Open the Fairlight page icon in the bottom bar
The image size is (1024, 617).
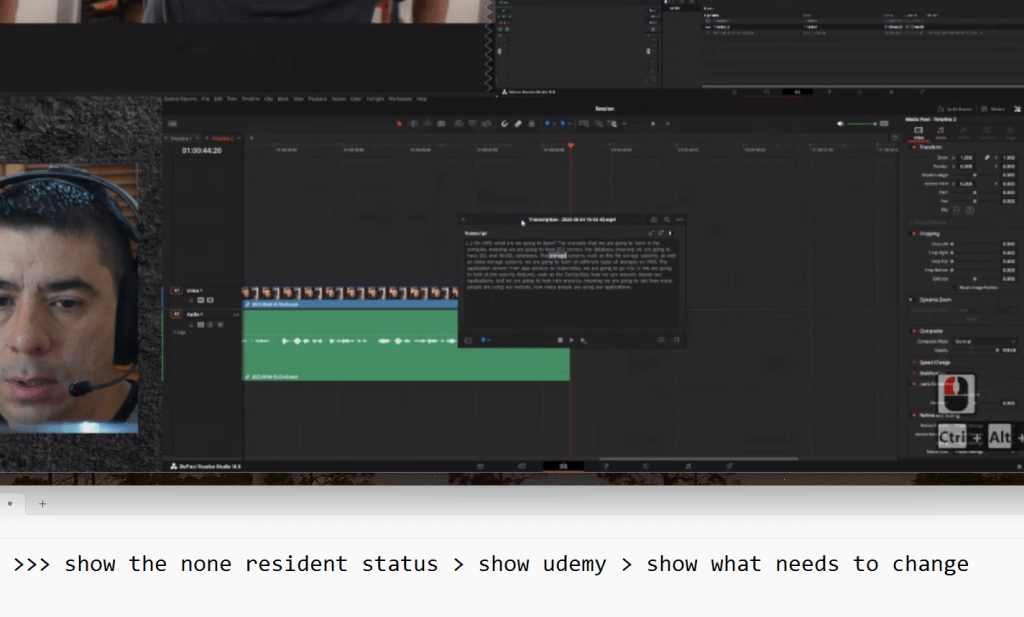click(688, 466)
